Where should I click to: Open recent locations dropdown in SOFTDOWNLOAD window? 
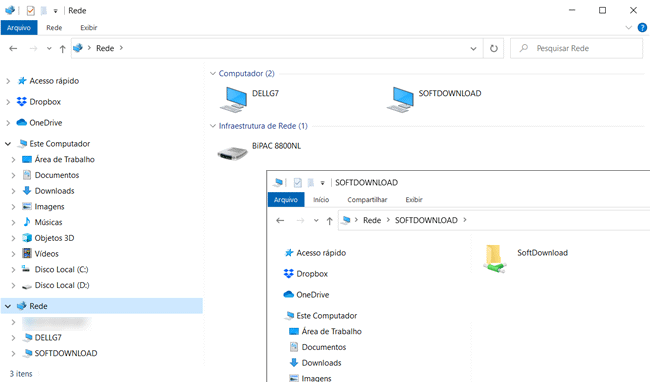click(x=316, y=220)
